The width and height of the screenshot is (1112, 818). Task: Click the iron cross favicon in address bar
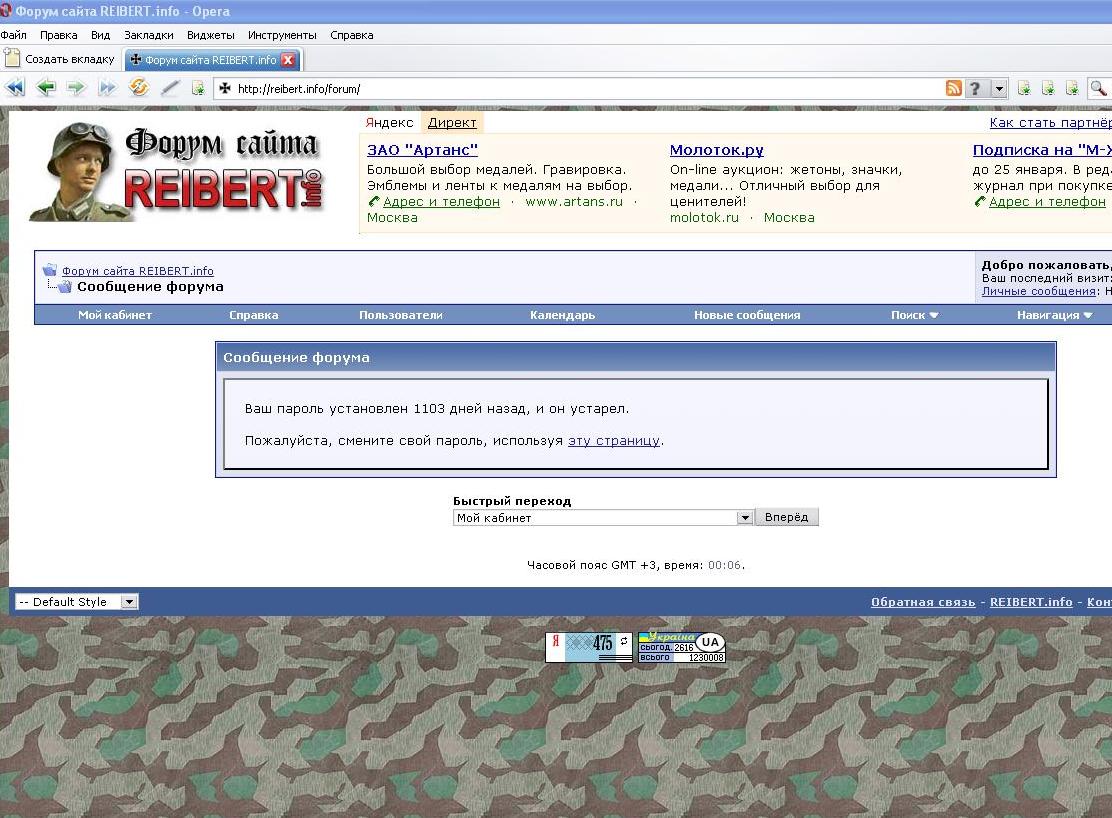pos(225,88)
